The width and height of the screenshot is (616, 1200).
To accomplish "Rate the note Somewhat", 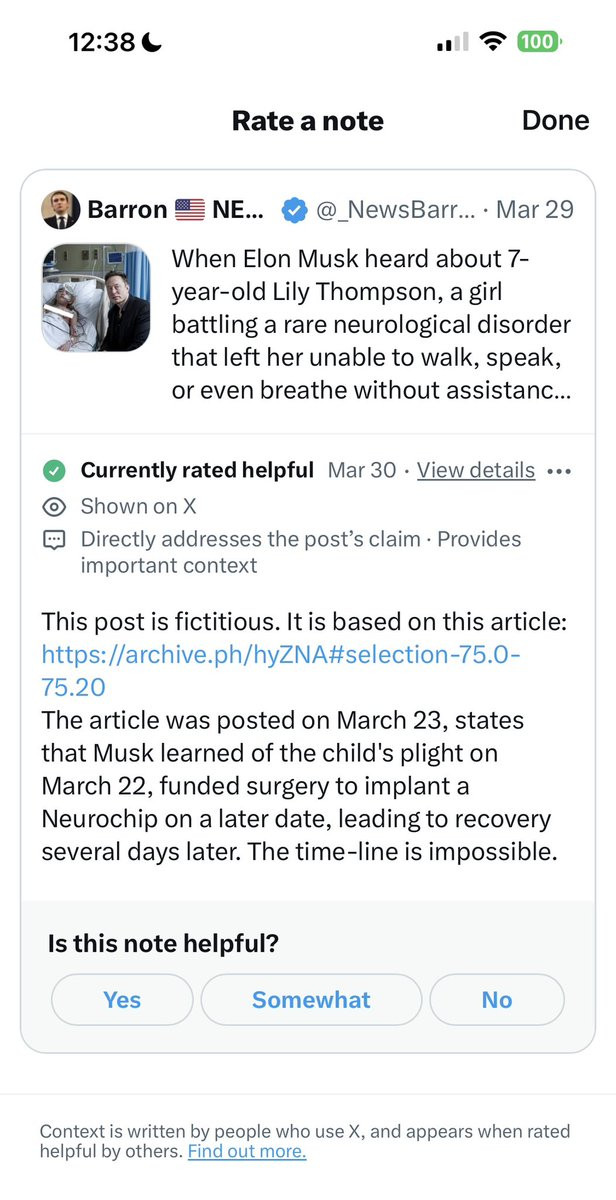I will (311, 1000).
